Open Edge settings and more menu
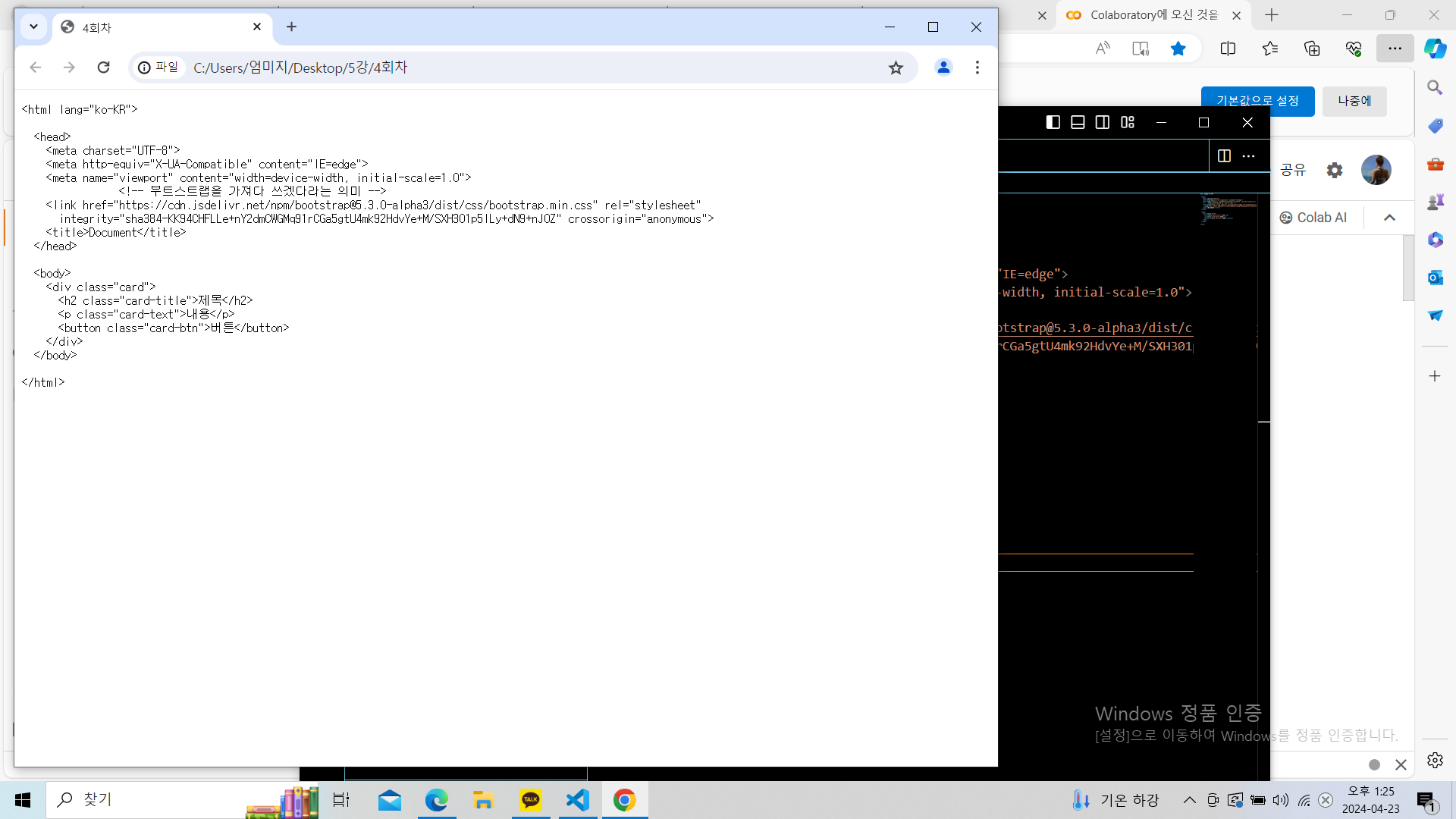1456x819 pixels. 1395,48
